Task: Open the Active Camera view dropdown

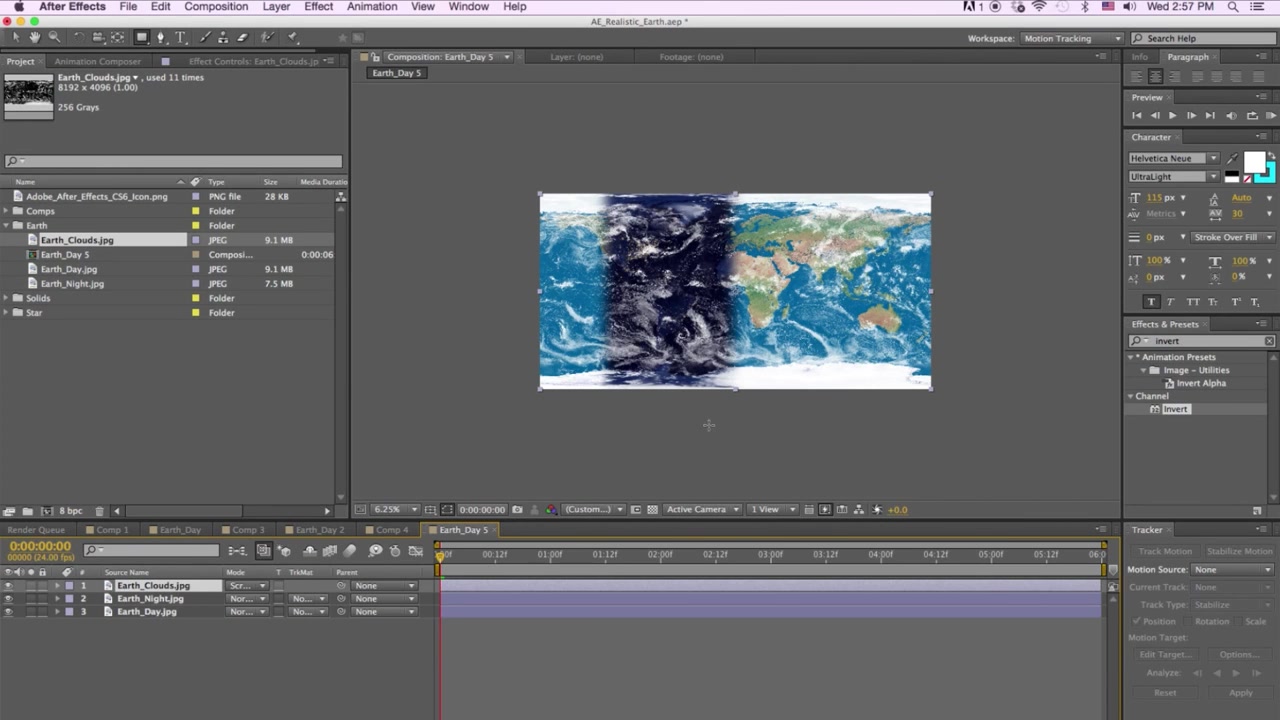Action: pyautogui.click(x=700, y=509)
